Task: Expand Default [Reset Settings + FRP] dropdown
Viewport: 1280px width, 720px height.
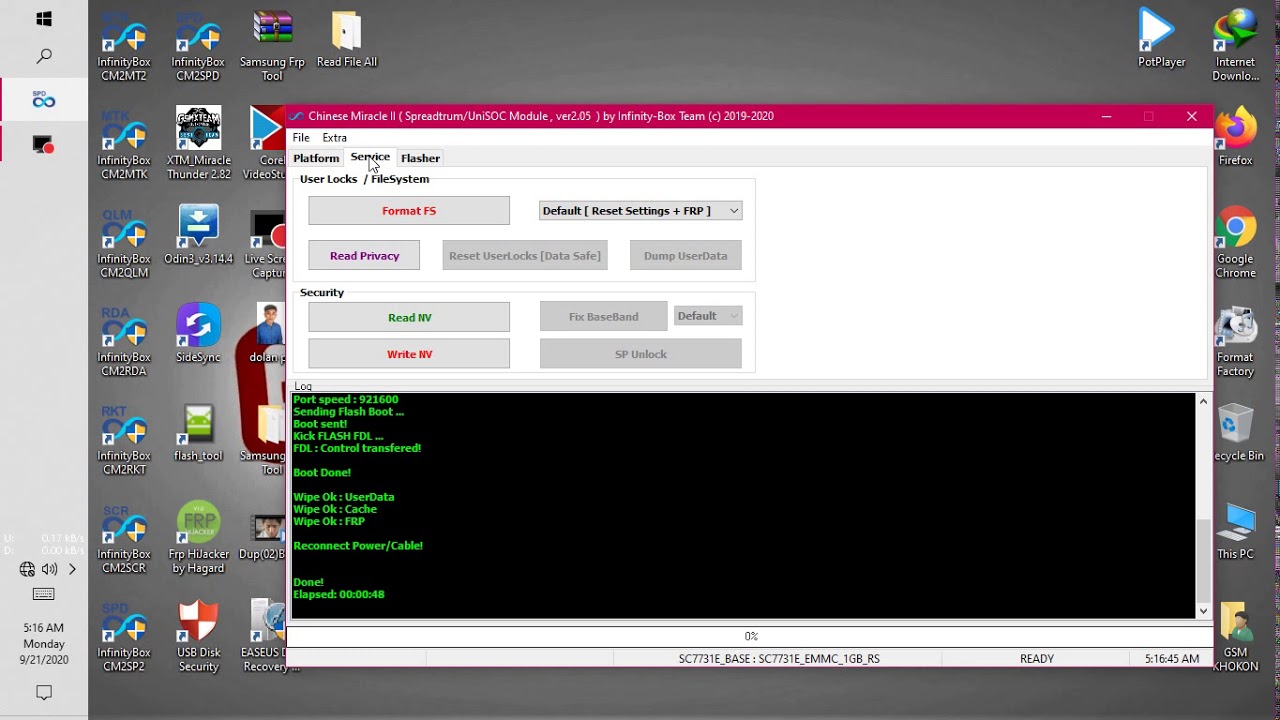Action: (640, 211)
